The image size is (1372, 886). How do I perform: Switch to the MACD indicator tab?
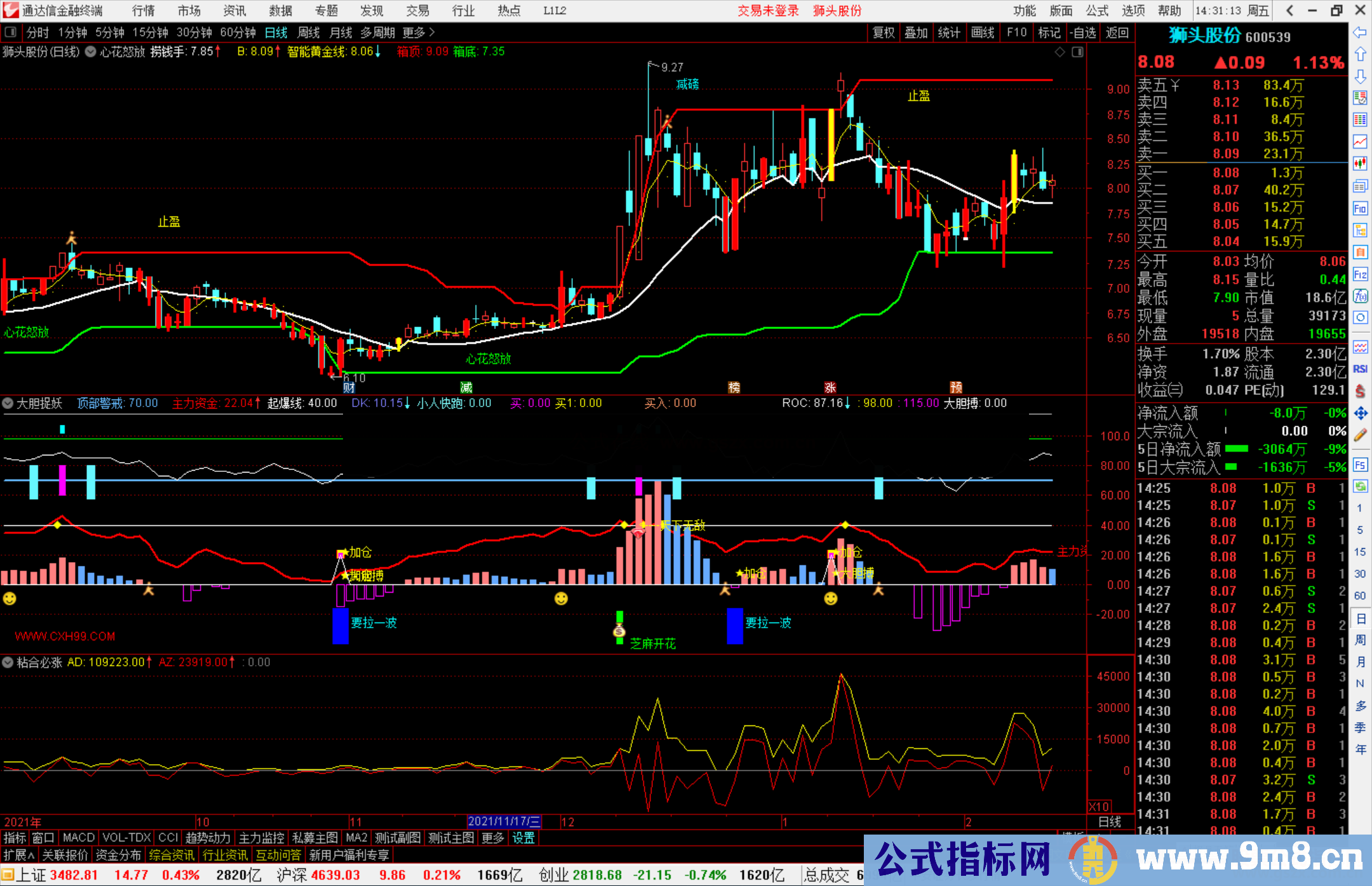point(77,838)
